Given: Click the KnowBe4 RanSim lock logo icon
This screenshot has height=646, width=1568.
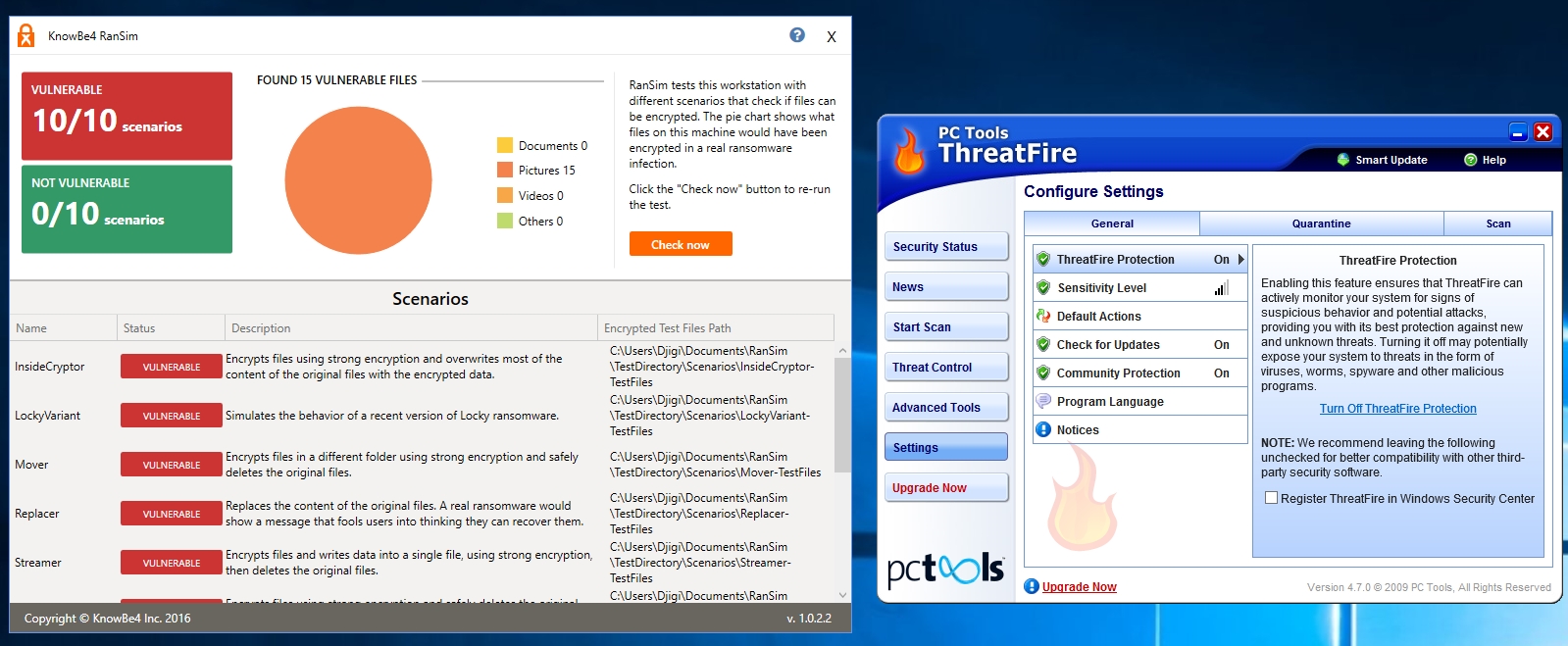Looking at the screenshot, I should pos(26,35).
